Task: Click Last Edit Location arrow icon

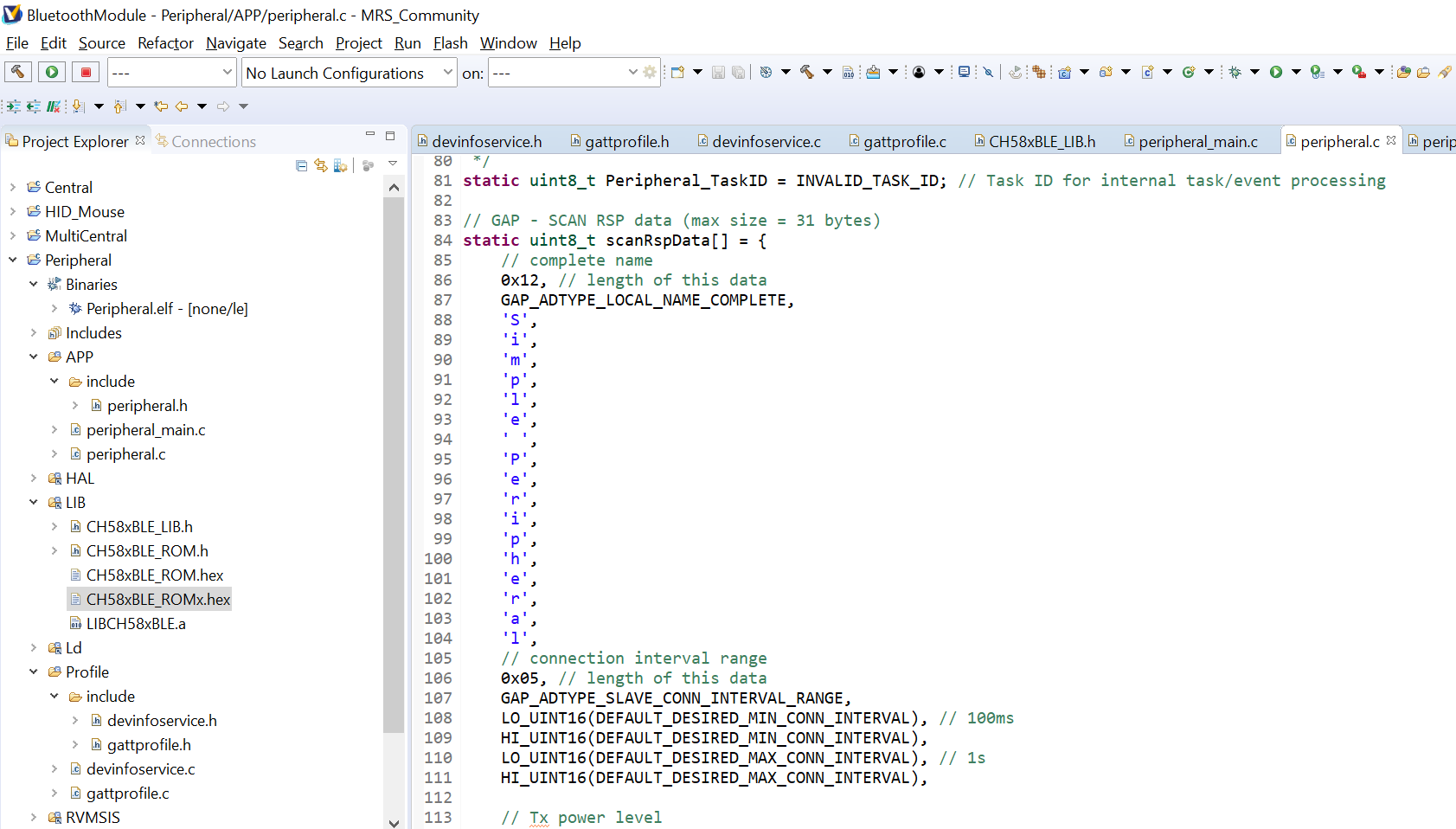Action: coord(161,106)
